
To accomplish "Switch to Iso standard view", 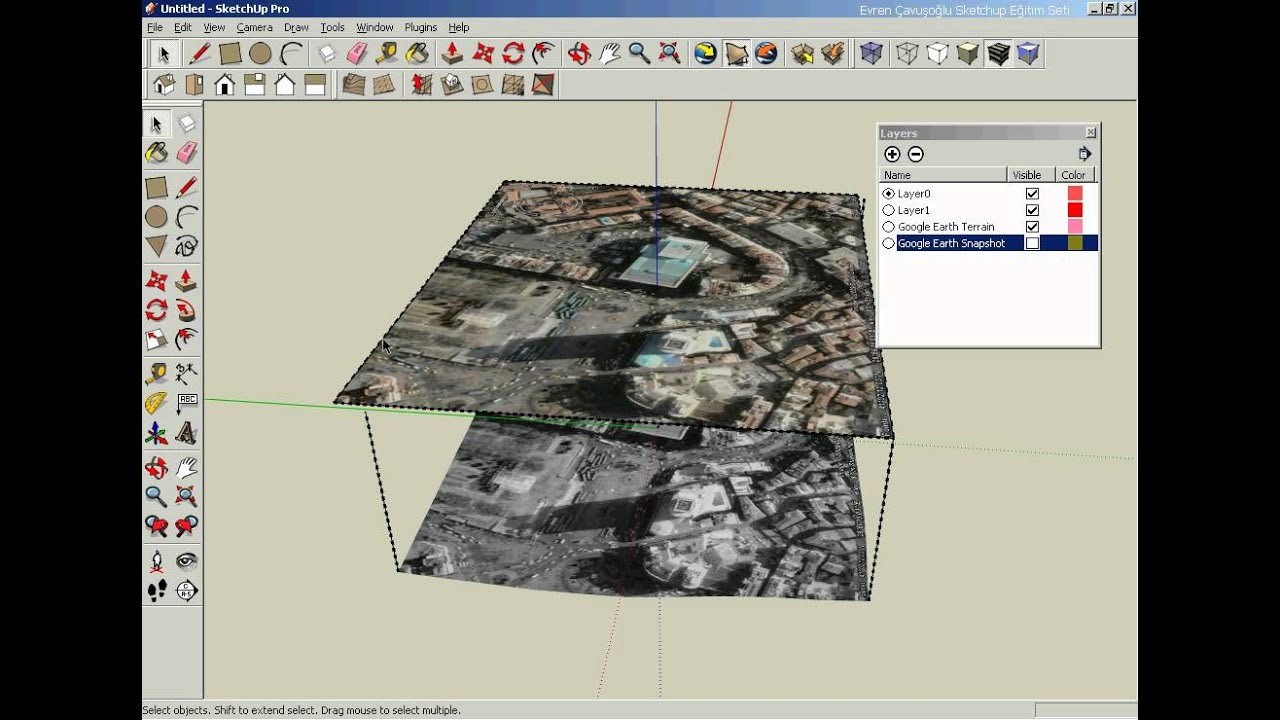I will pyautogui.click(x=164, y=85).
